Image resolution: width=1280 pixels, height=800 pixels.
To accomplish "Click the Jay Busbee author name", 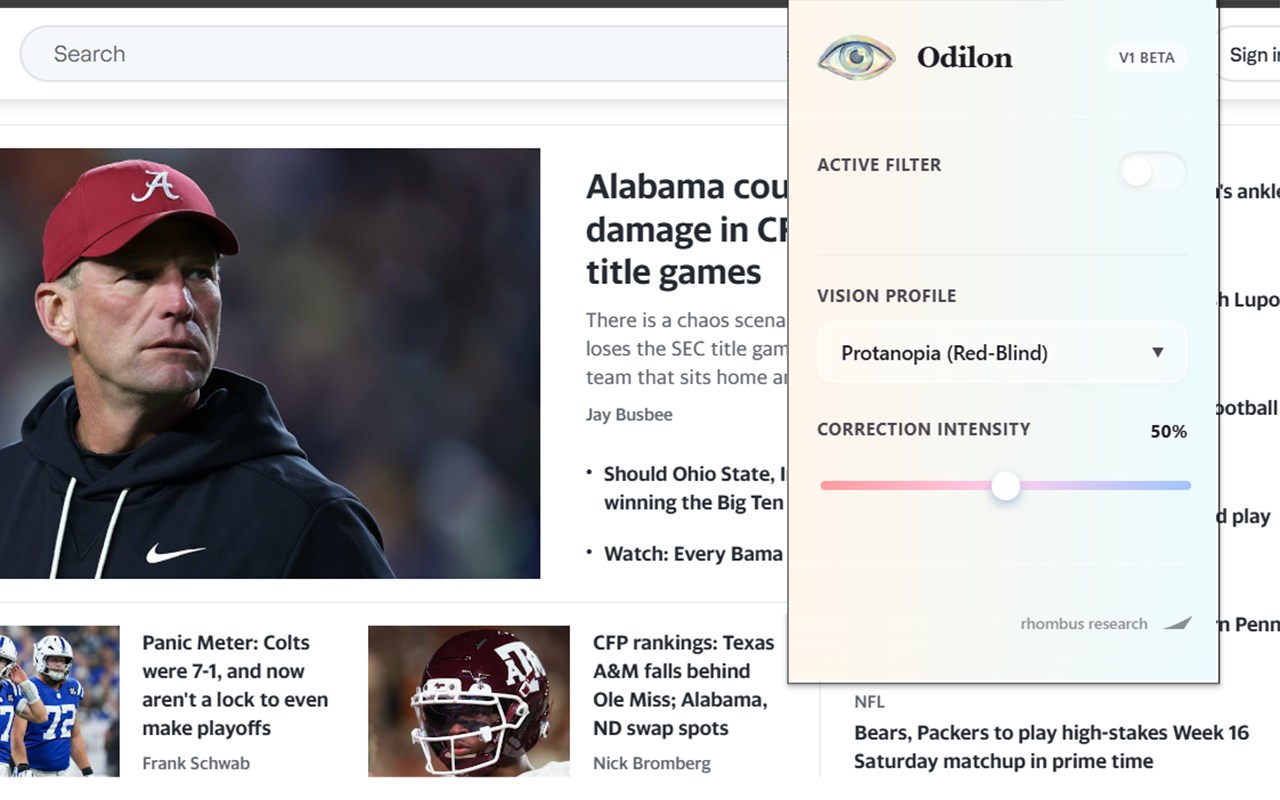I will (x=629, y=414).
